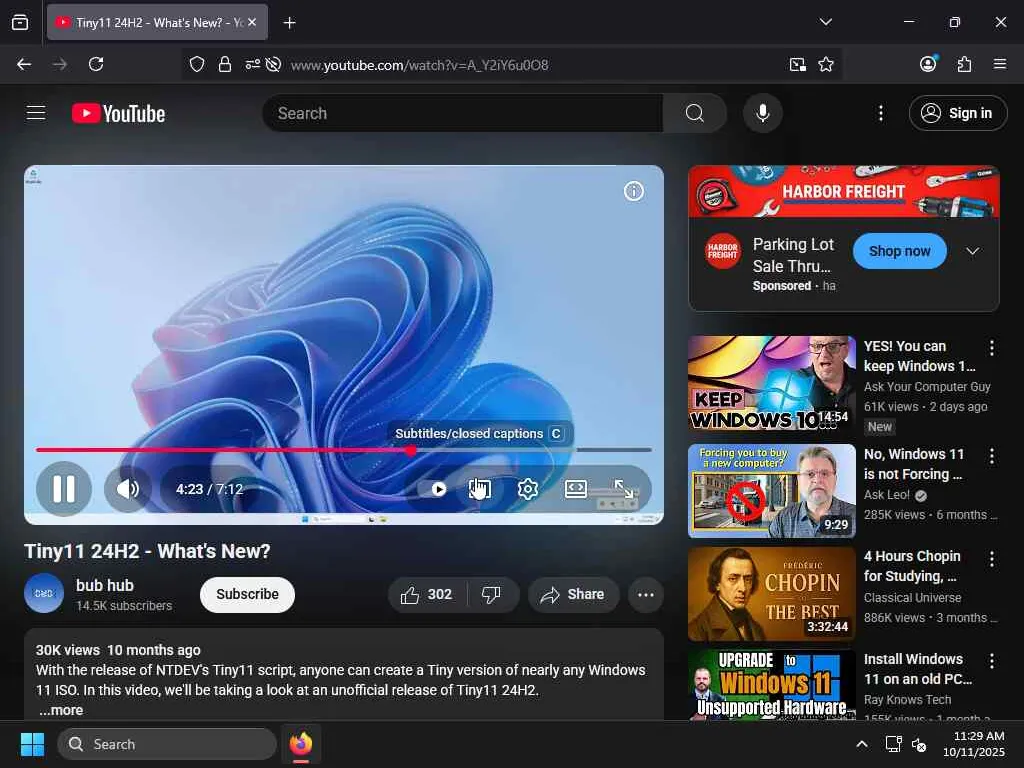Open more actions under the video

(x=645, y=594)
